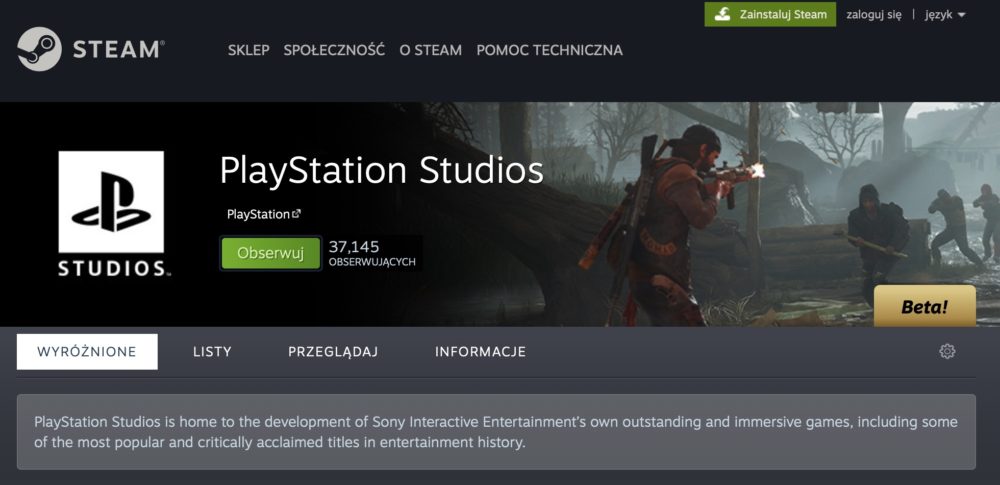
Task: Open POMOC TECHNICZNA
Action: pos(550,50)
